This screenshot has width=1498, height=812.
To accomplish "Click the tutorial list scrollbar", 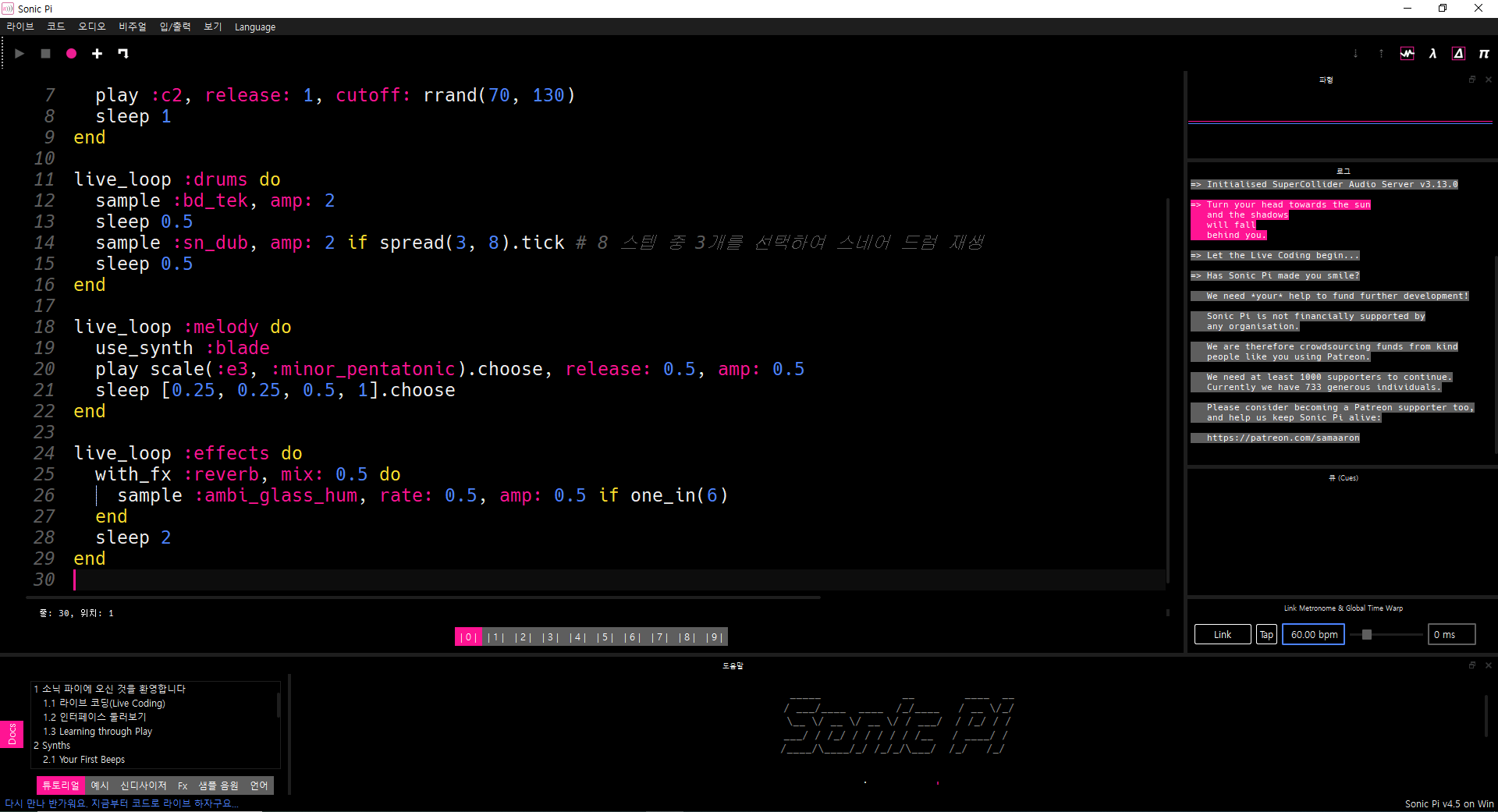I will pyautogui.click(x=278, y=705).
